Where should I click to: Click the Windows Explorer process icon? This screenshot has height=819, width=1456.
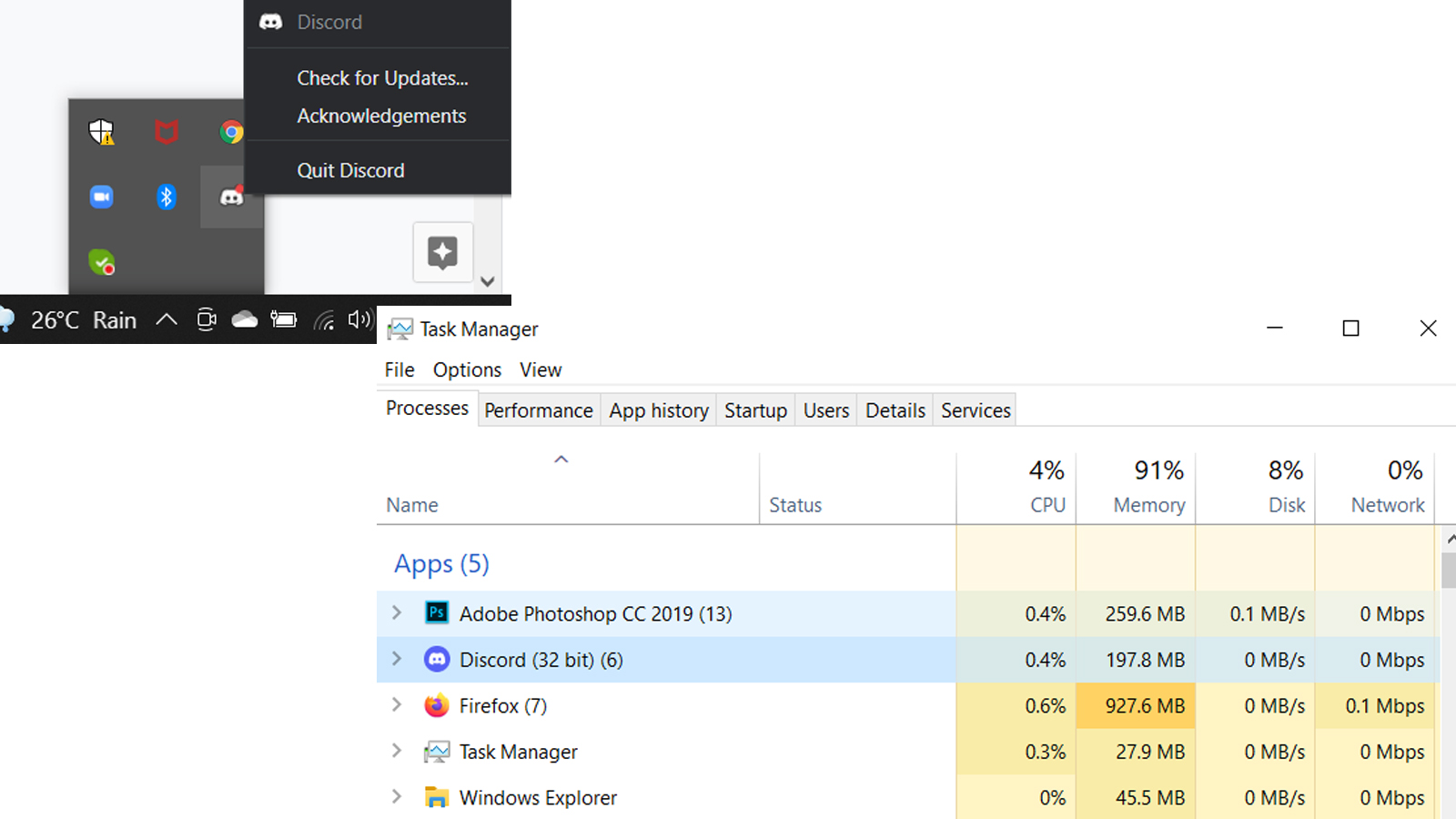point(437,798)
